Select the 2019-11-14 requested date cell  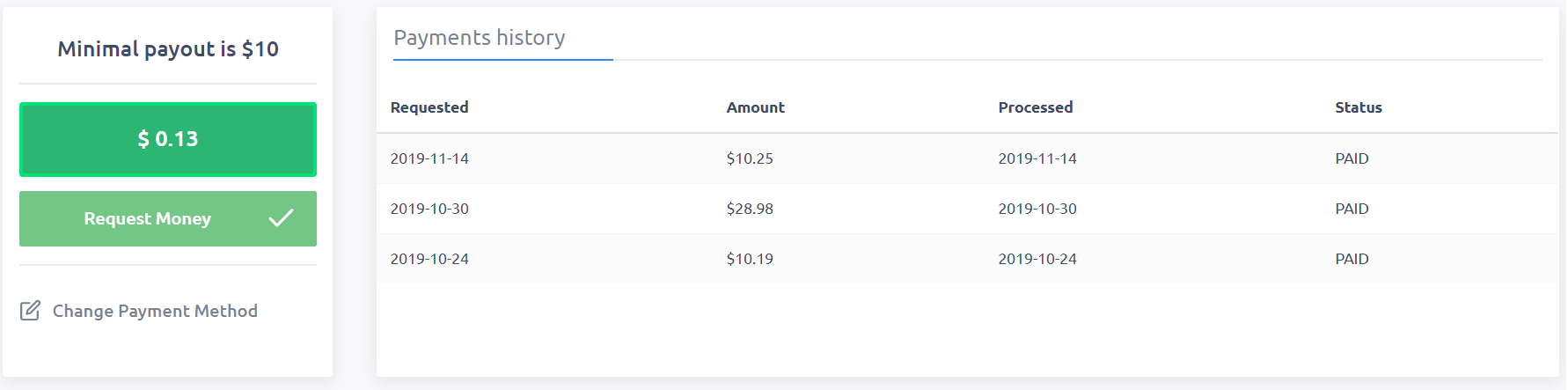[x=429, y=158]
